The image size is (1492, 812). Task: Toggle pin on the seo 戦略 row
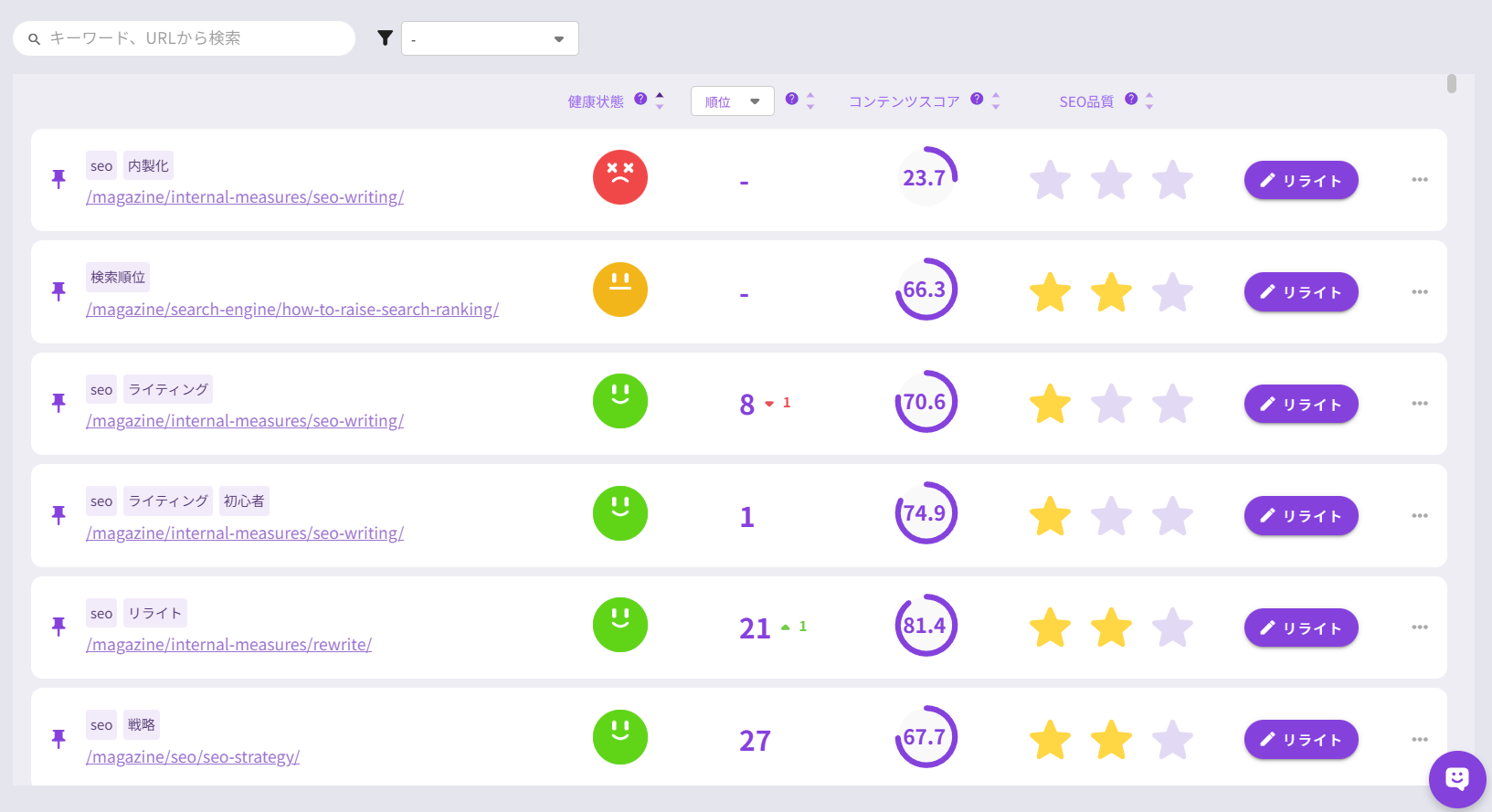click(x=58, y=739)
